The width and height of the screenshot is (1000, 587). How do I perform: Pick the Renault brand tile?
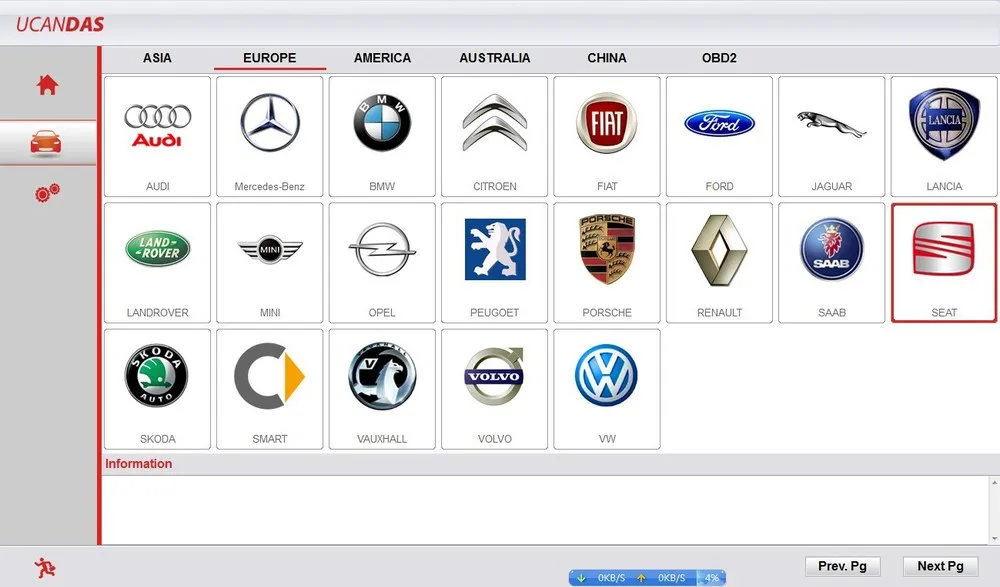click(719, 263)
